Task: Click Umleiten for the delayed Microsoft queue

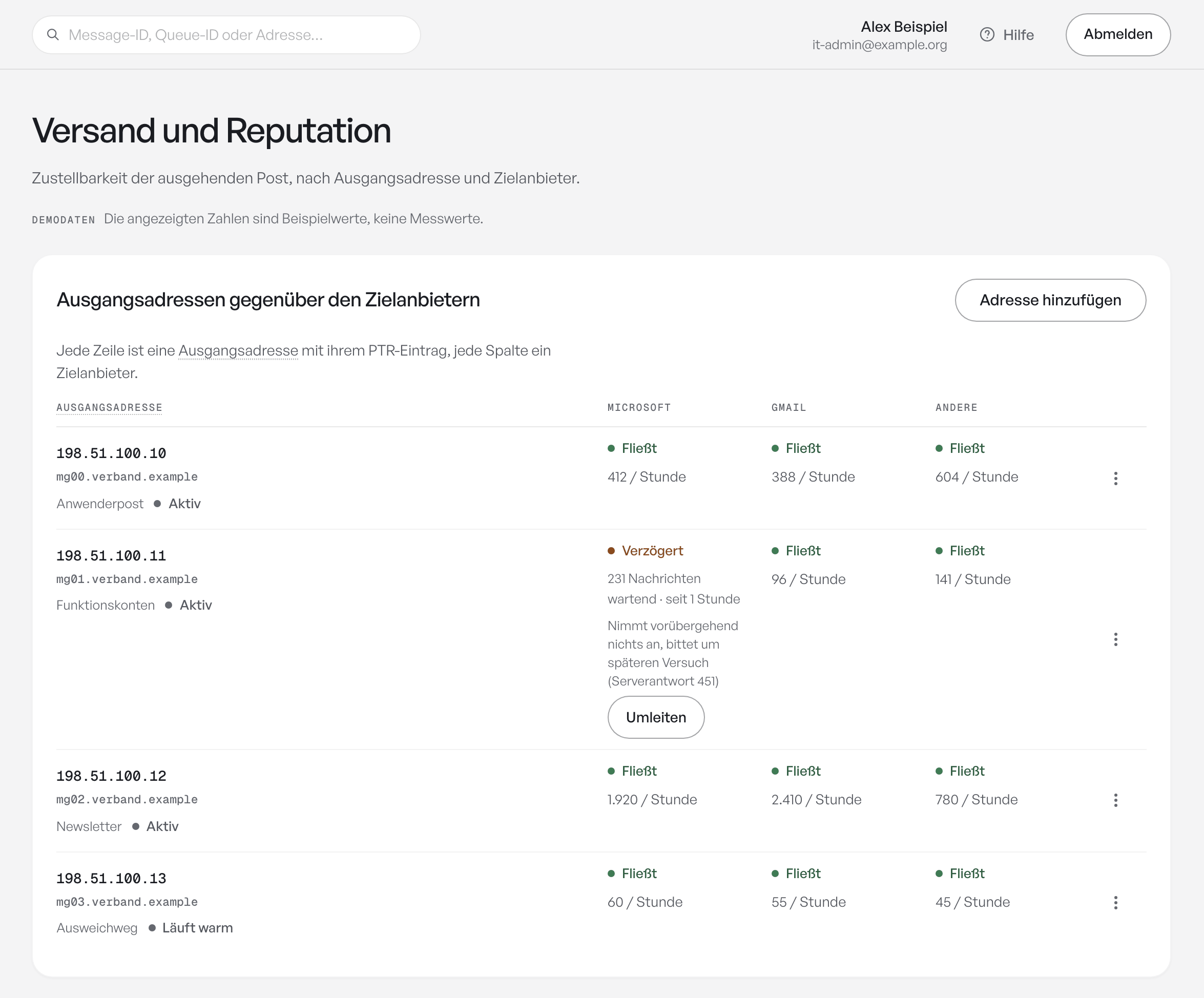Action: pyautogui.click(x=656, y=717)
